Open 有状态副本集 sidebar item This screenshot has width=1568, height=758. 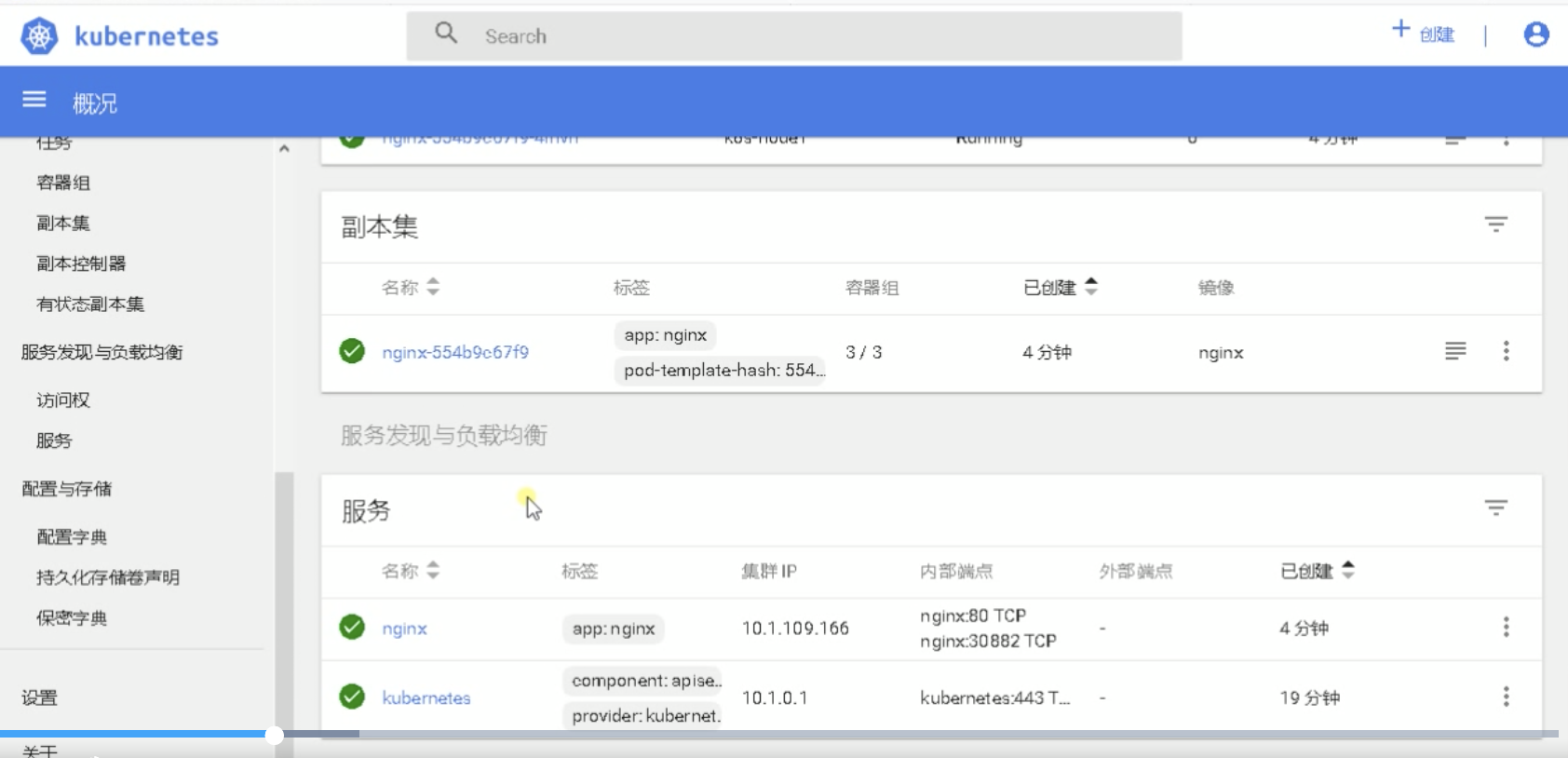click(x=90, y=305)
